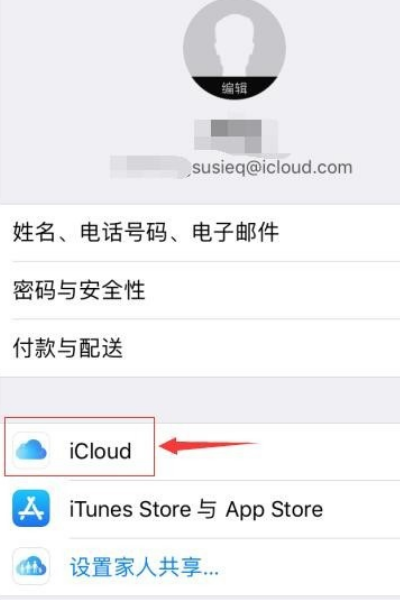
Task: Tap the gray profile avatar silhouette
Action: [234, 48]
